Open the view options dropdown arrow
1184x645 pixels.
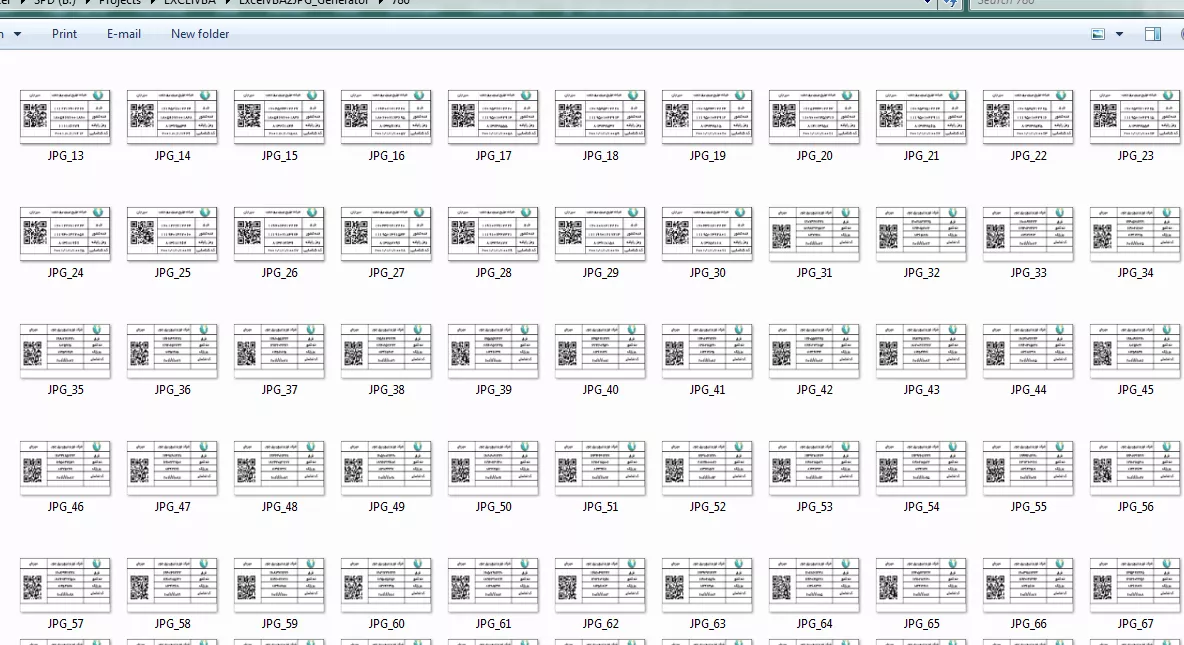(x=1119, y=34)
